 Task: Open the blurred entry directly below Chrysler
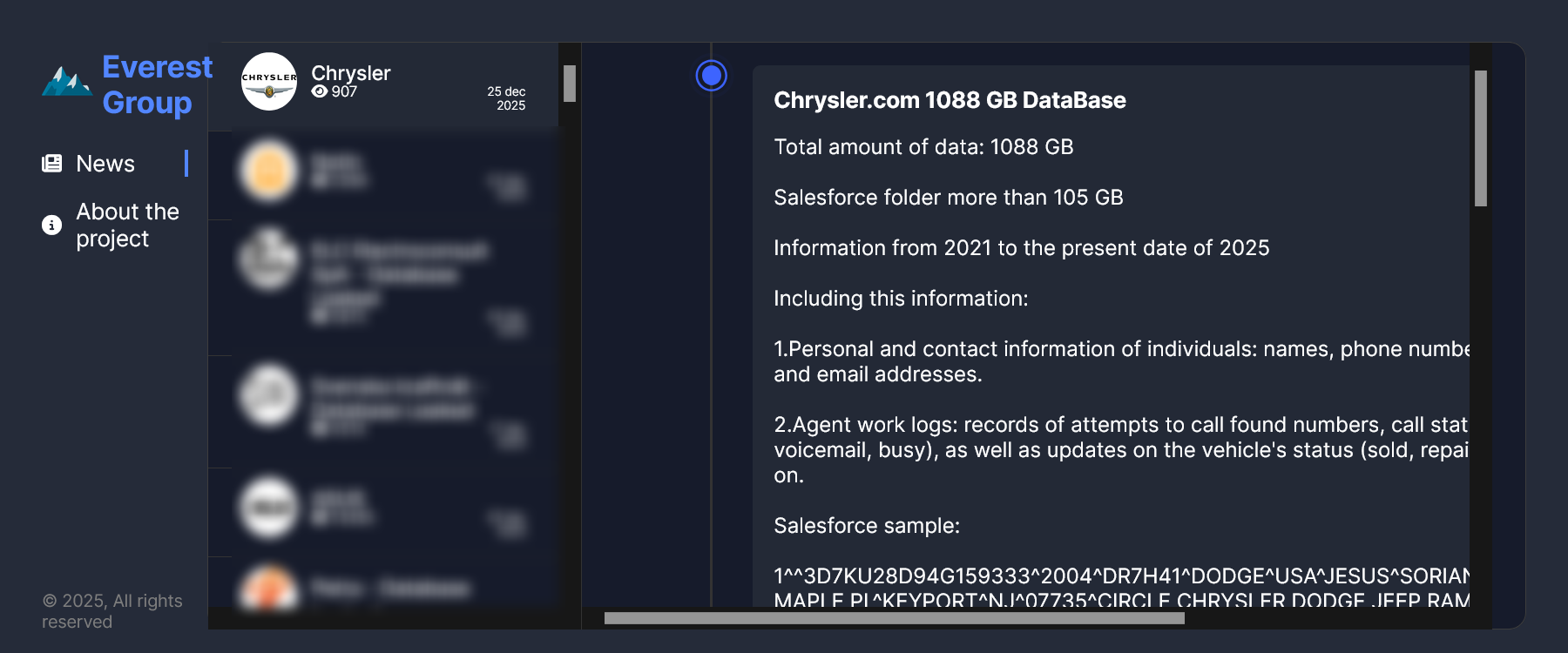point(383,172)
